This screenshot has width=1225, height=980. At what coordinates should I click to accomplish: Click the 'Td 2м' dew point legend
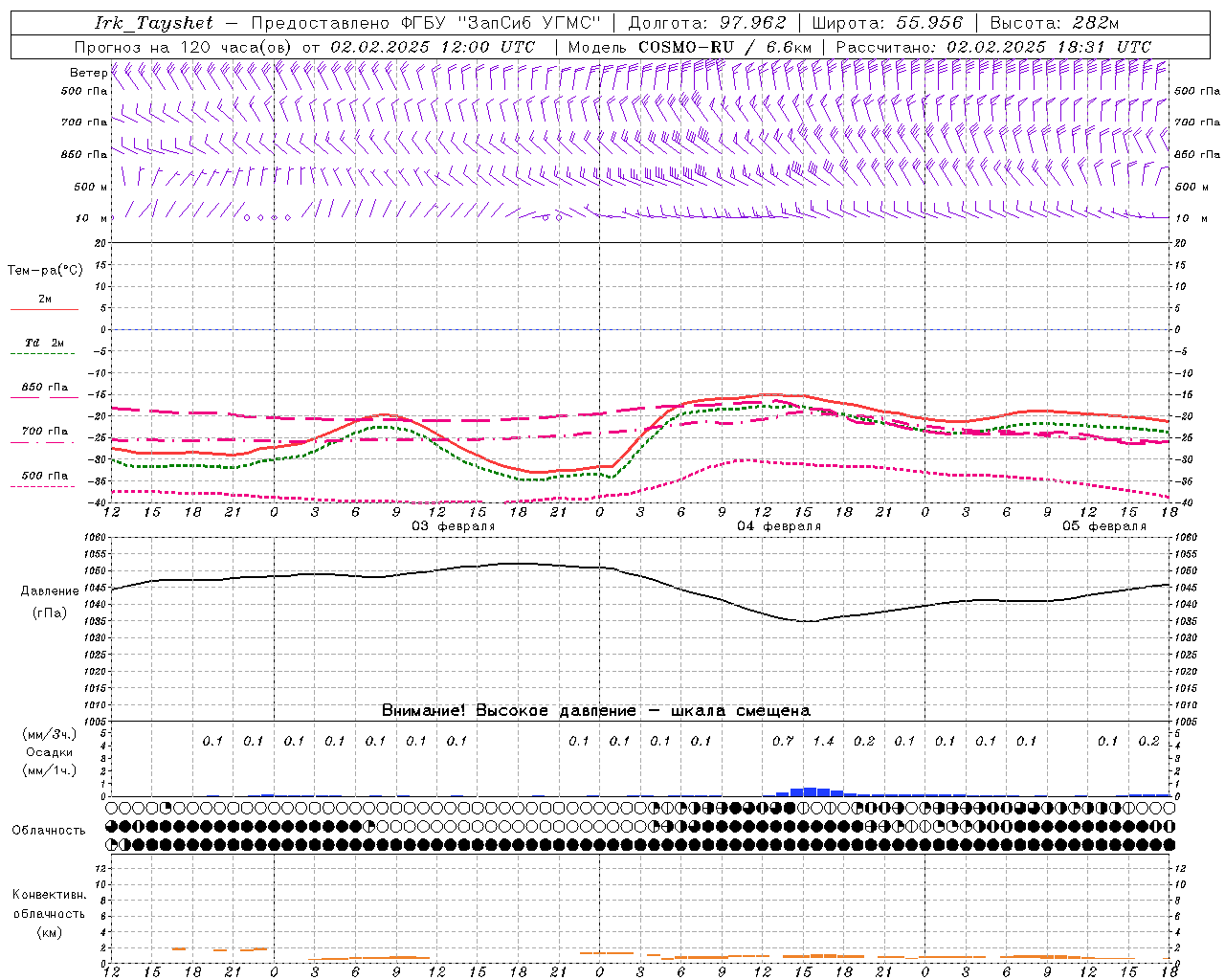click(44, 343)
